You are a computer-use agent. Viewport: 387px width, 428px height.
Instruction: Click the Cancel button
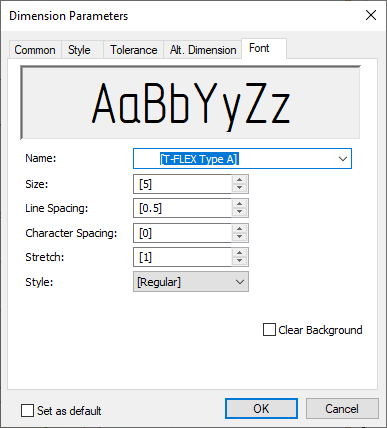click(x=342, y=409)
